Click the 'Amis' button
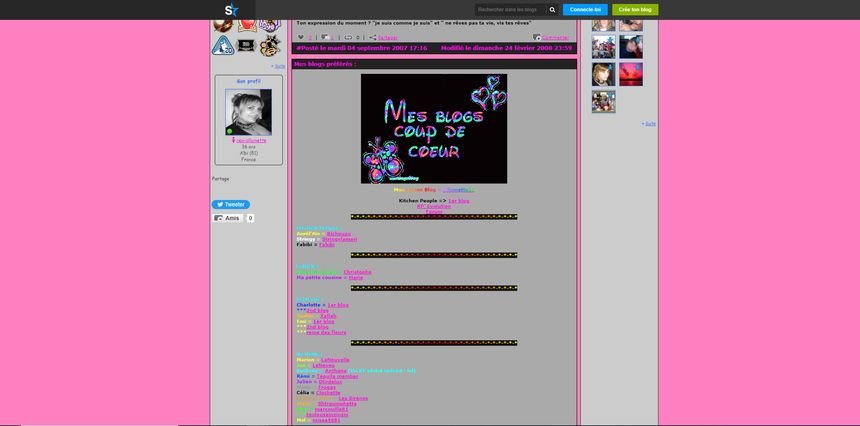Screen dimensions: 860x426 [228, 218]
